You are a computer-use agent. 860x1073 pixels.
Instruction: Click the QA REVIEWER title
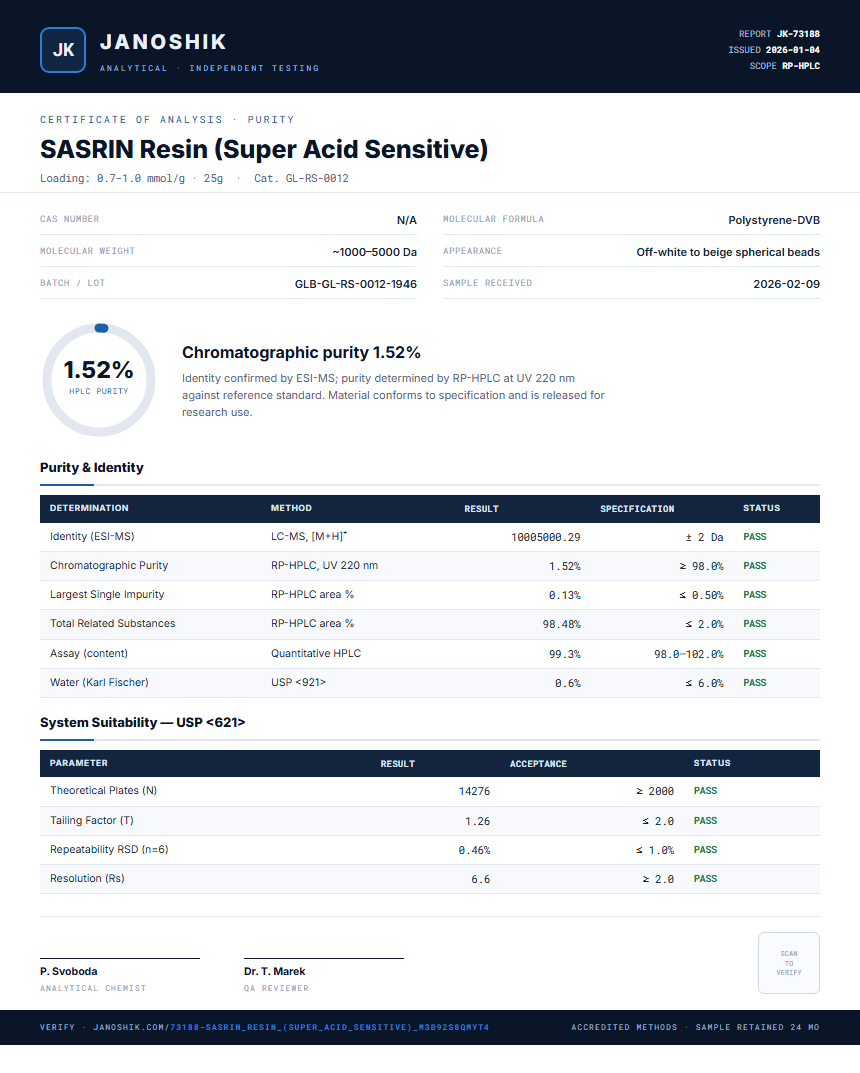(x=276, y=988)
